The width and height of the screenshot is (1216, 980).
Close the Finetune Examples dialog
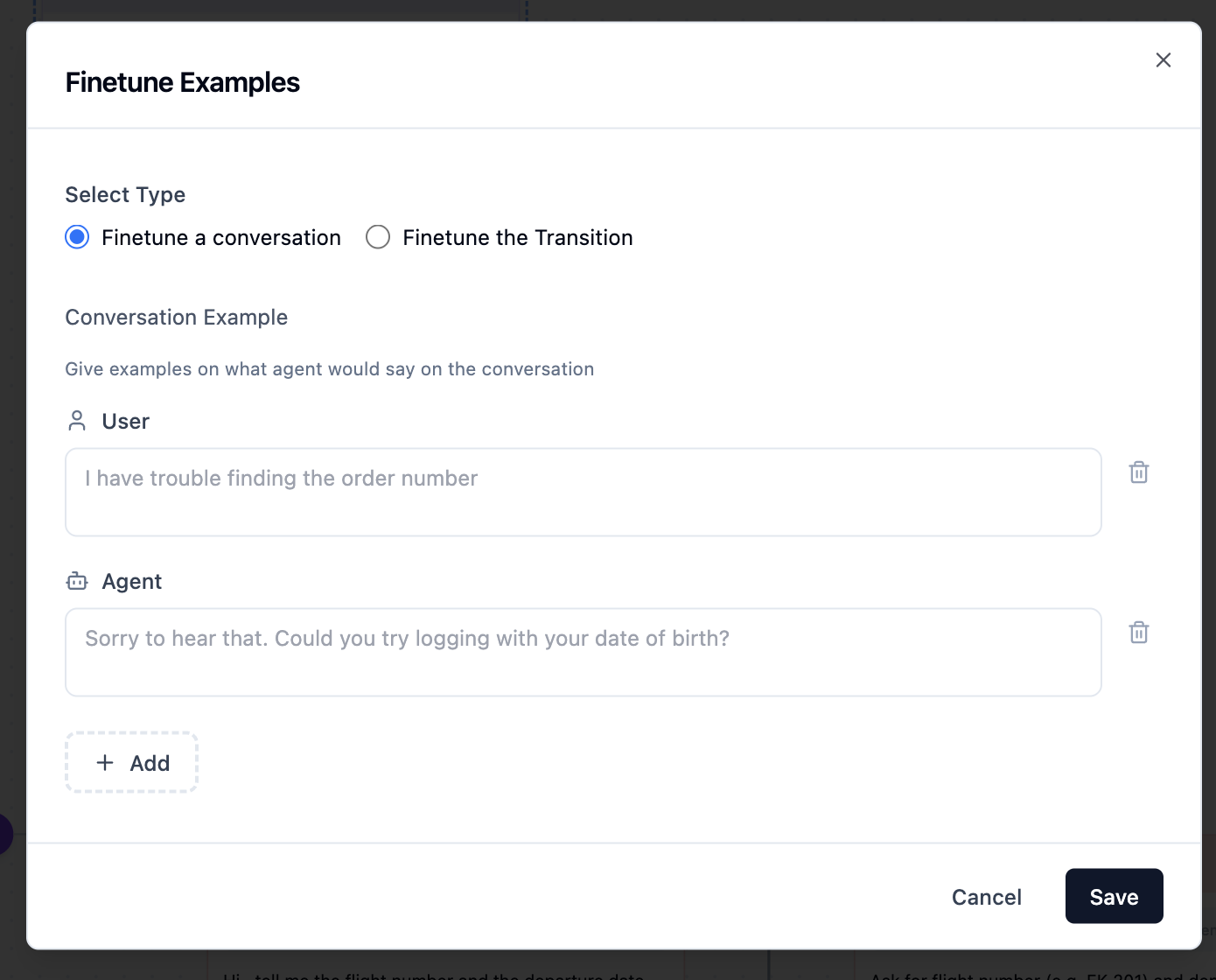(1163, 60)
